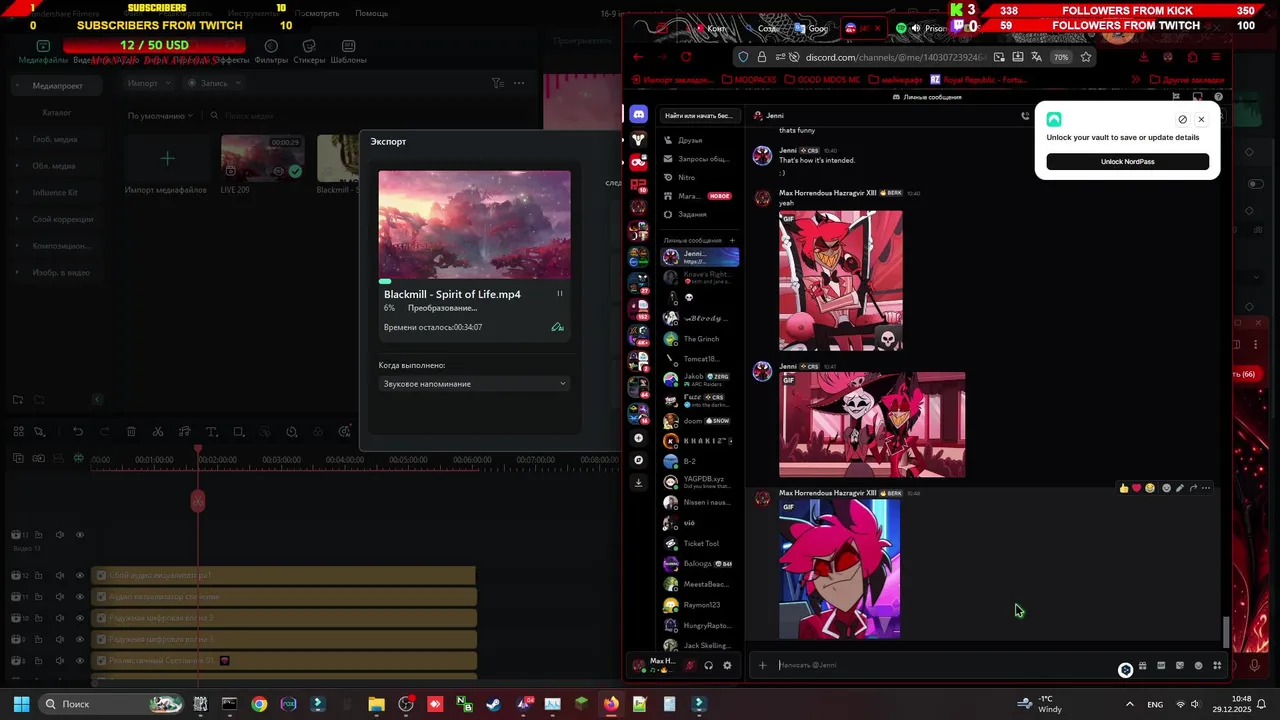The height and width of the screenshot is (720, 1280).
Task: Open audio detach tool in Filmora toolbar
Action: [x=184, y=432]
